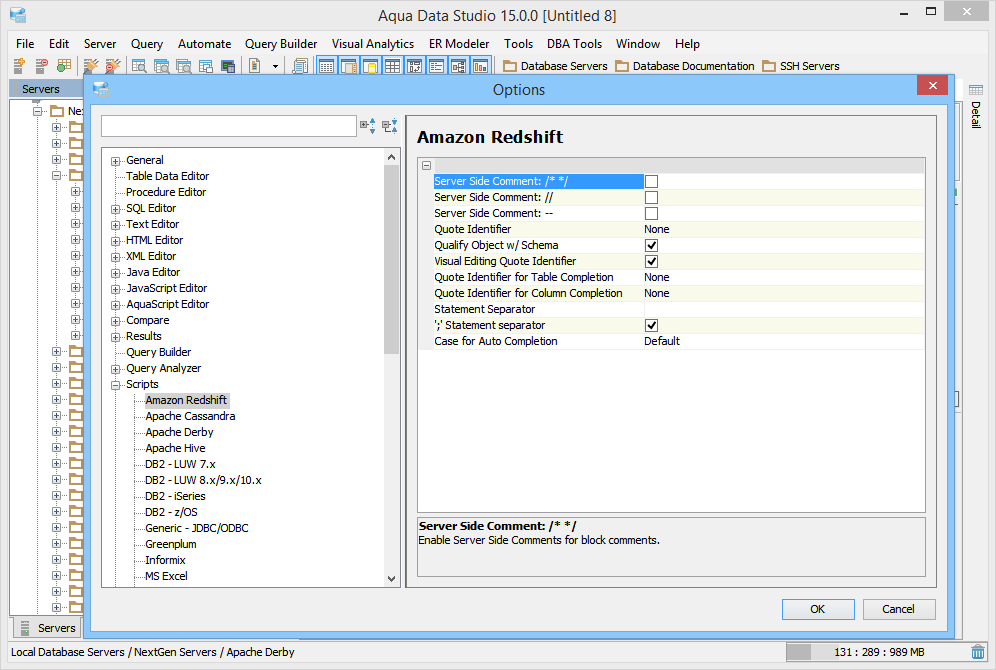
Task: Toggle the layout icon with pivot arrows
Action: pos(415,65)
